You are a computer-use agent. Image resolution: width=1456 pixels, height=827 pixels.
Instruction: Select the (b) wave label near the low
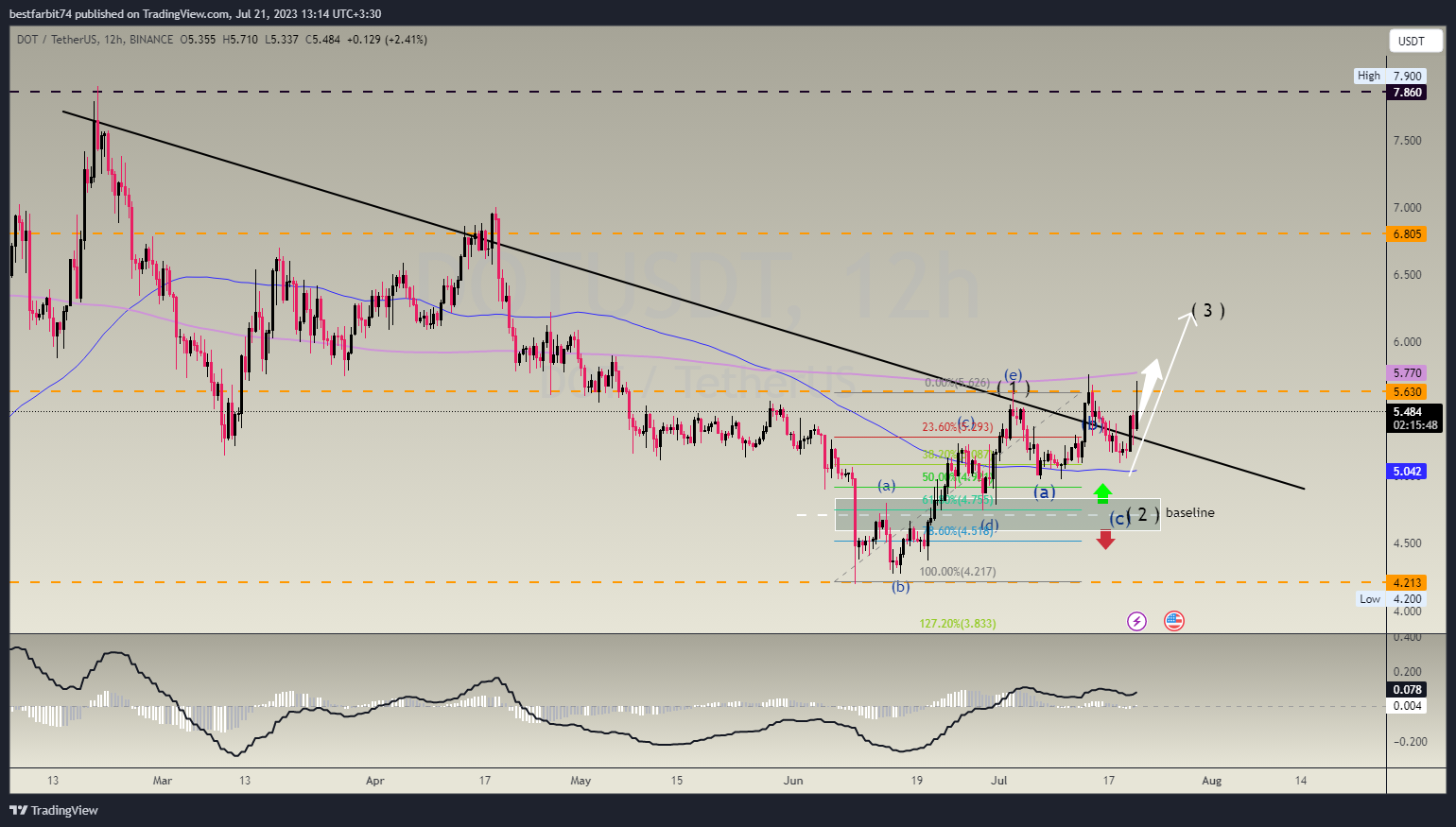click(901, 587)
